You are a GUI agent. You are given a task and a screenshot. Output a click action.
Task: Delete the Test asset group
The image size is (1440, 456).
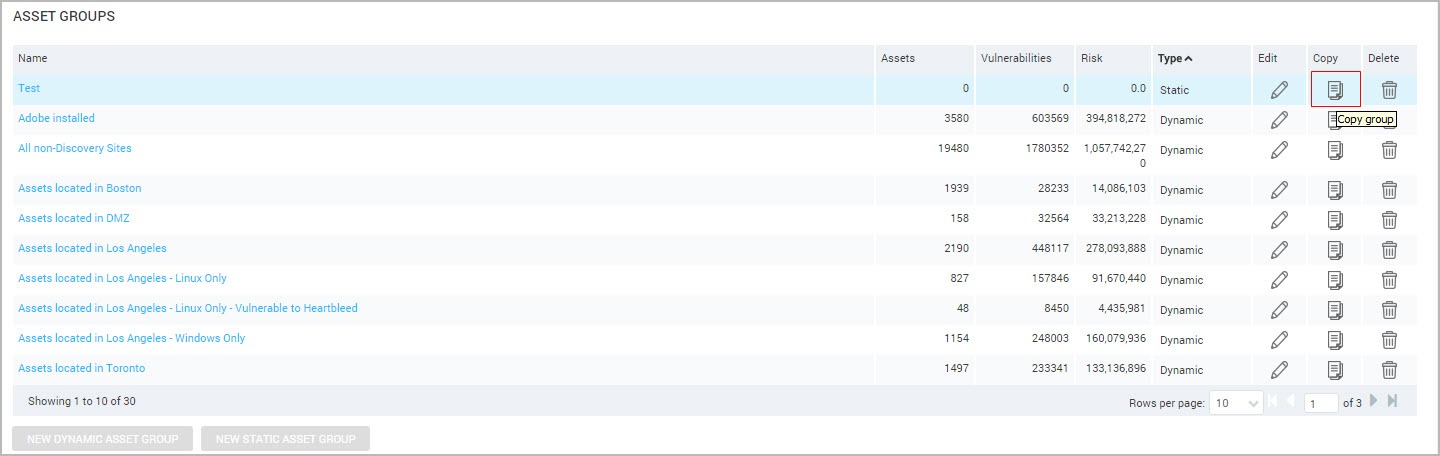pos(1389,90)
